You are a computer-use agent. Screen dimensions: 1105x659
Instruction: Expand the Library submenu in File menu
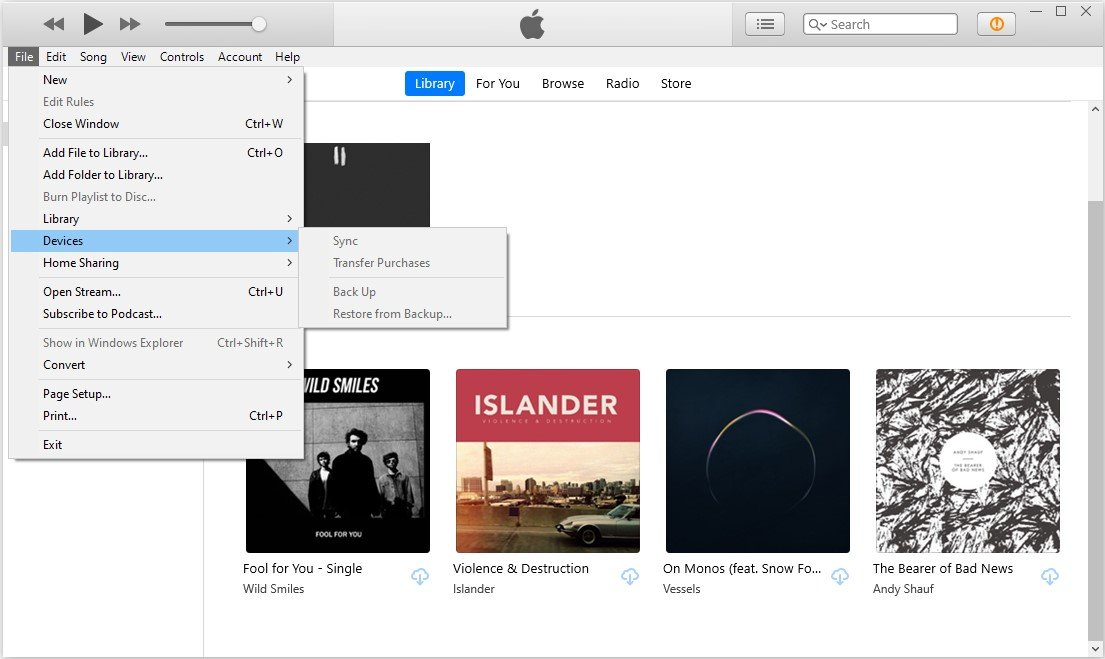[156, 218]
